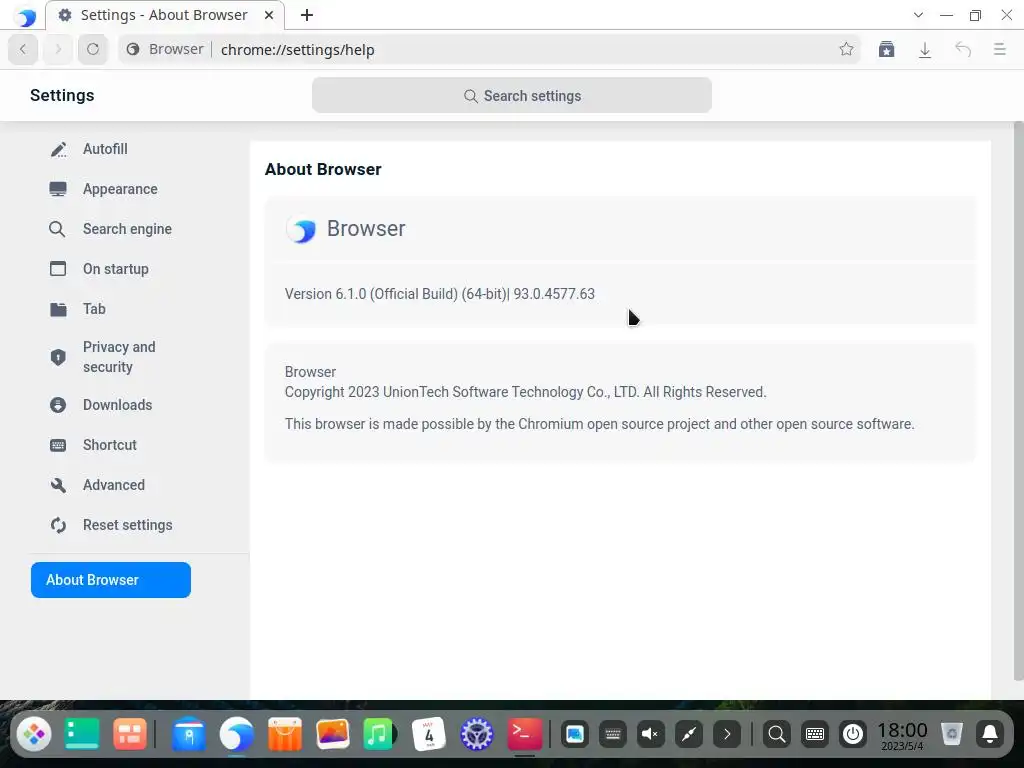Select the About Browser sidebar button
1024x768 pixels.
pos(111,580)
